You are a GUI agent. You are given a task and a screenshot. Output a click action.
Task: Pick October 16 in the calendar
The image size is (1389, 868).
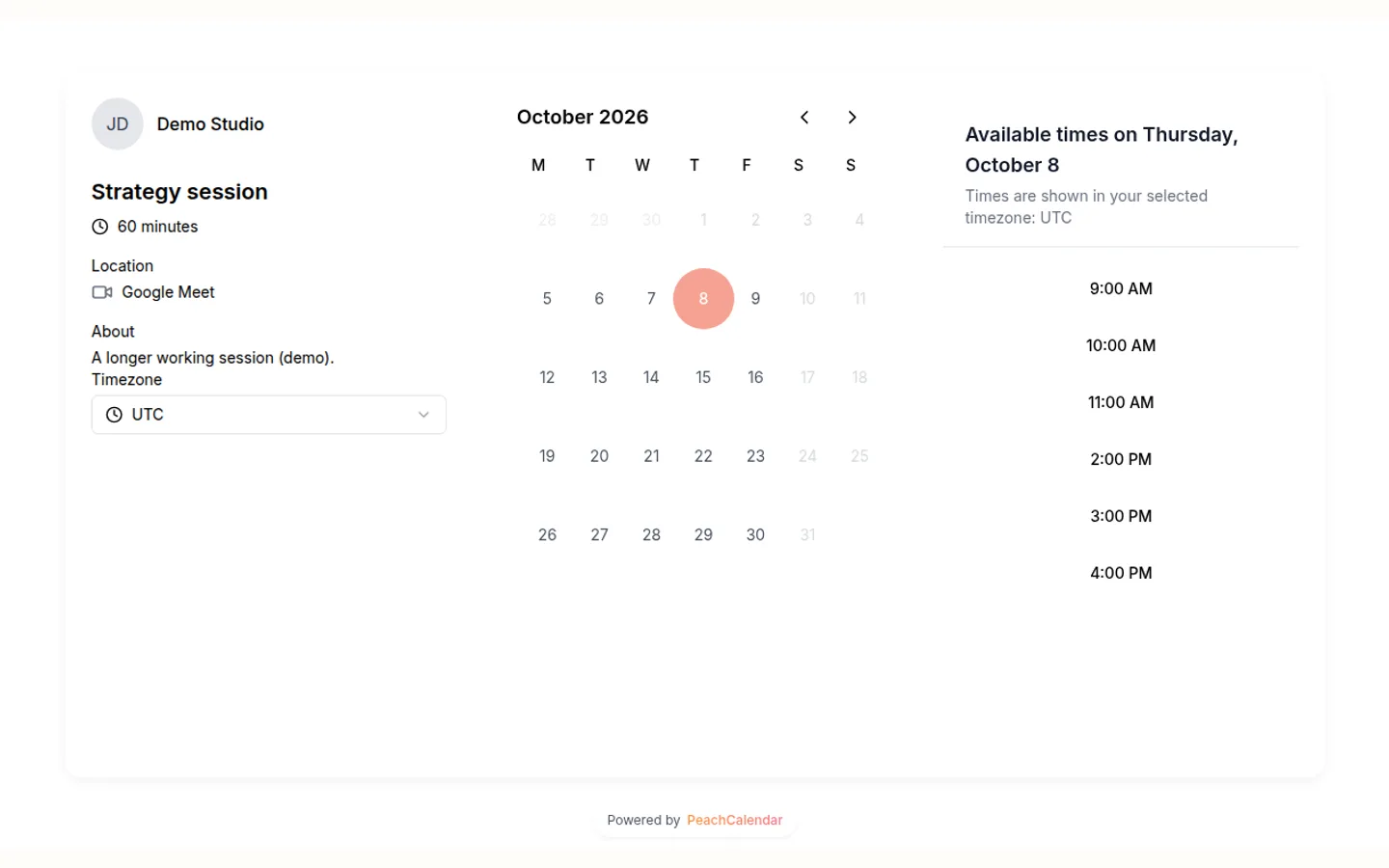[755, 377]
